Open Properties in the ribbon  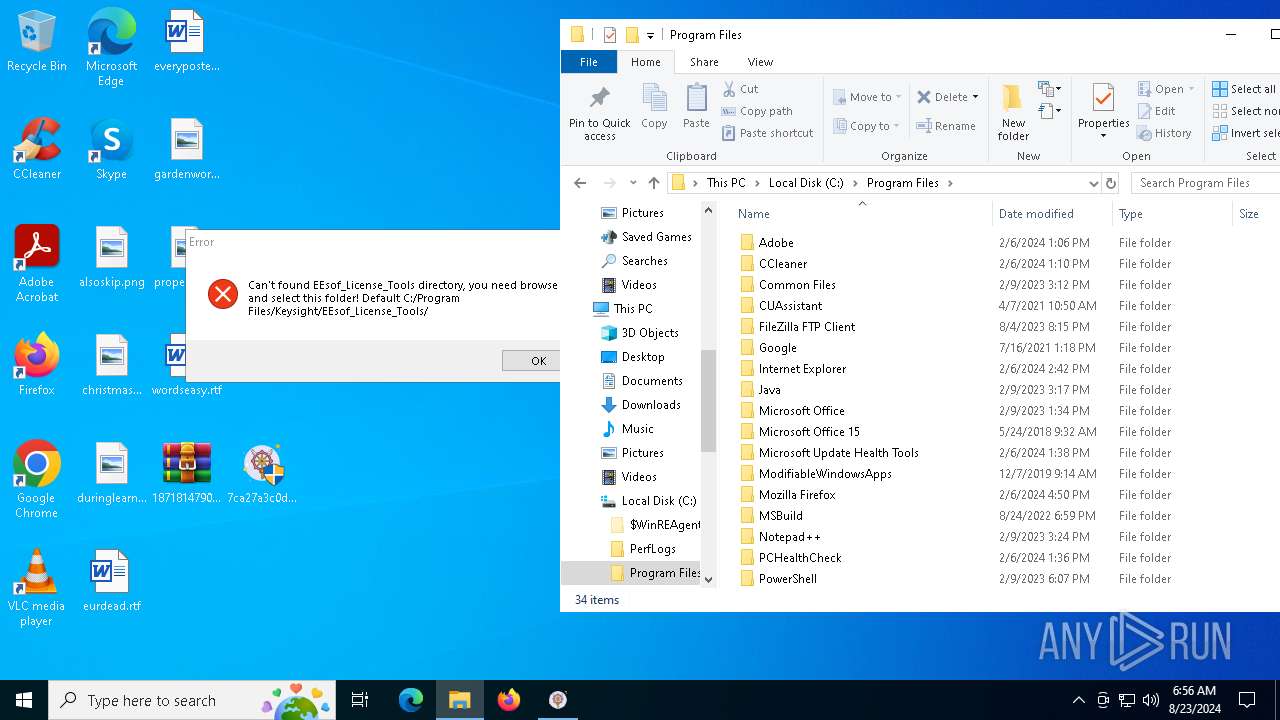click(1103, 112)
